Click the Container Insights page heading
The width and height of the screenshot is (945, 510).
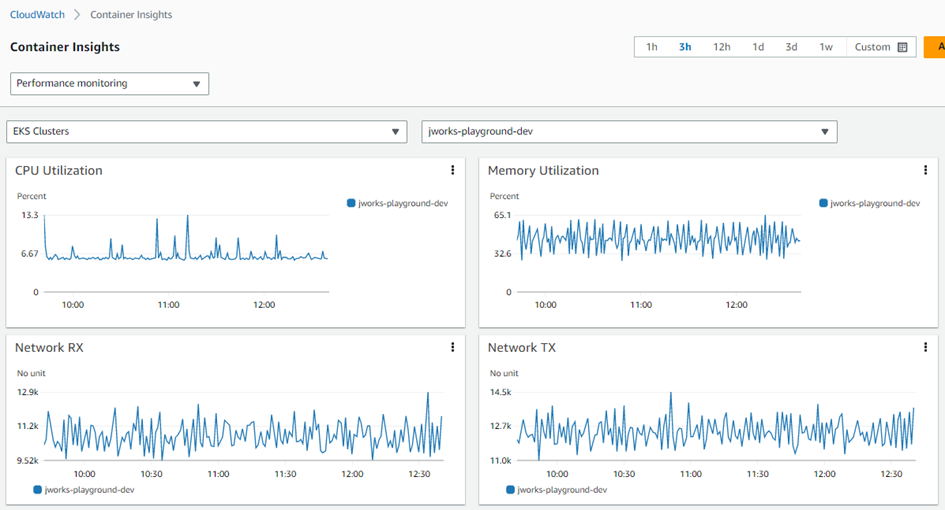coord(65,47)
